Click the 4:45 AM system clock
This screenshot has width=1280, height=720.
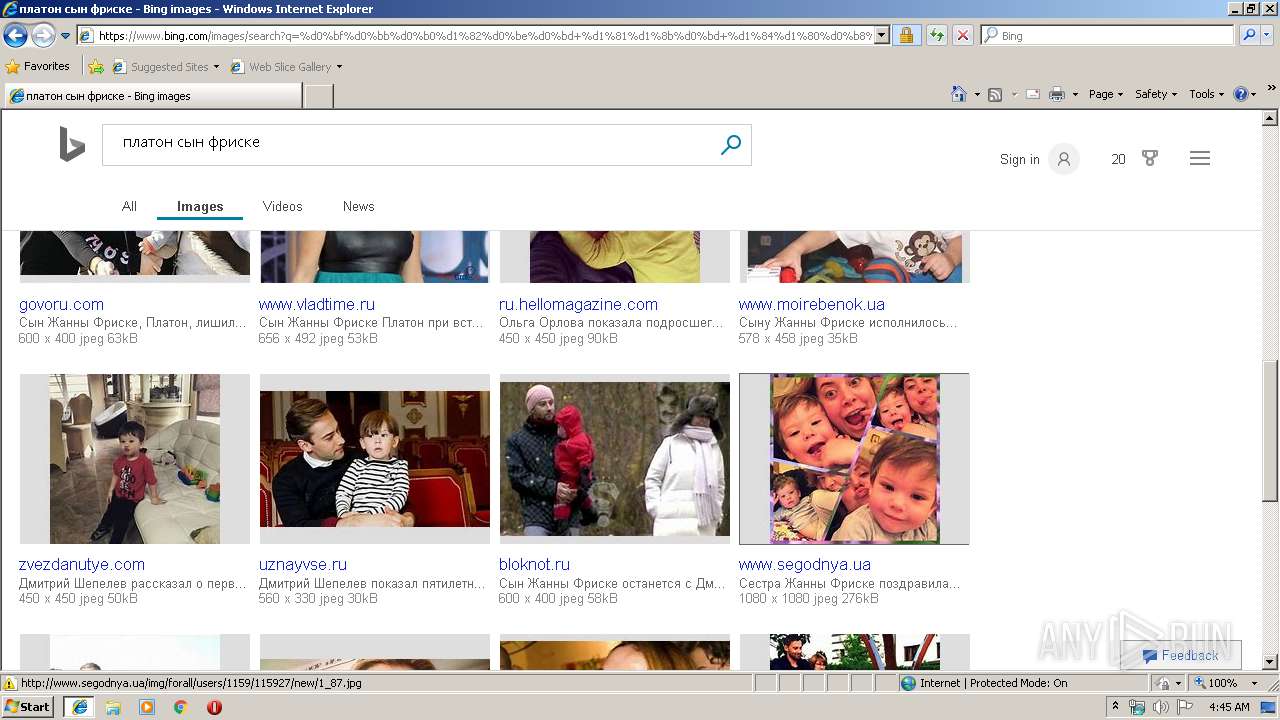point(1229,707)
